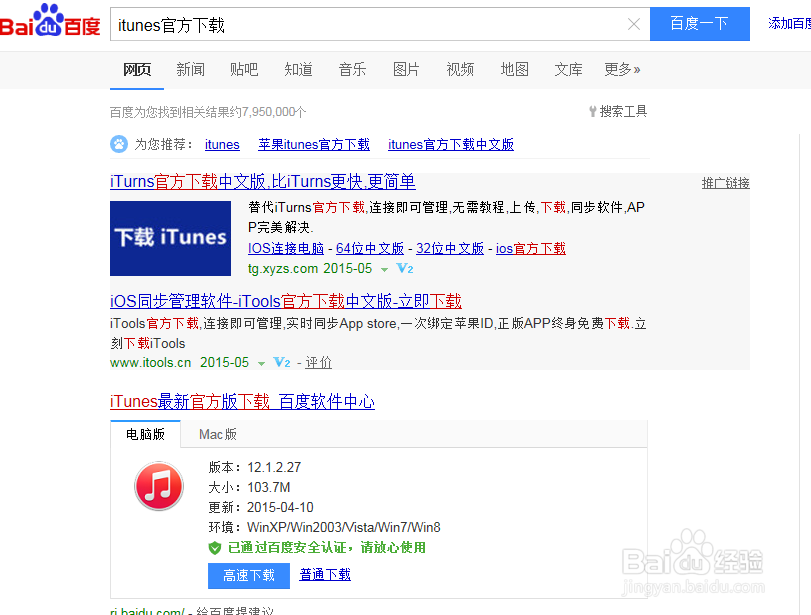811x615 pixels.
Task: Open the 更多» menu
Action: (x=622, y=69)
